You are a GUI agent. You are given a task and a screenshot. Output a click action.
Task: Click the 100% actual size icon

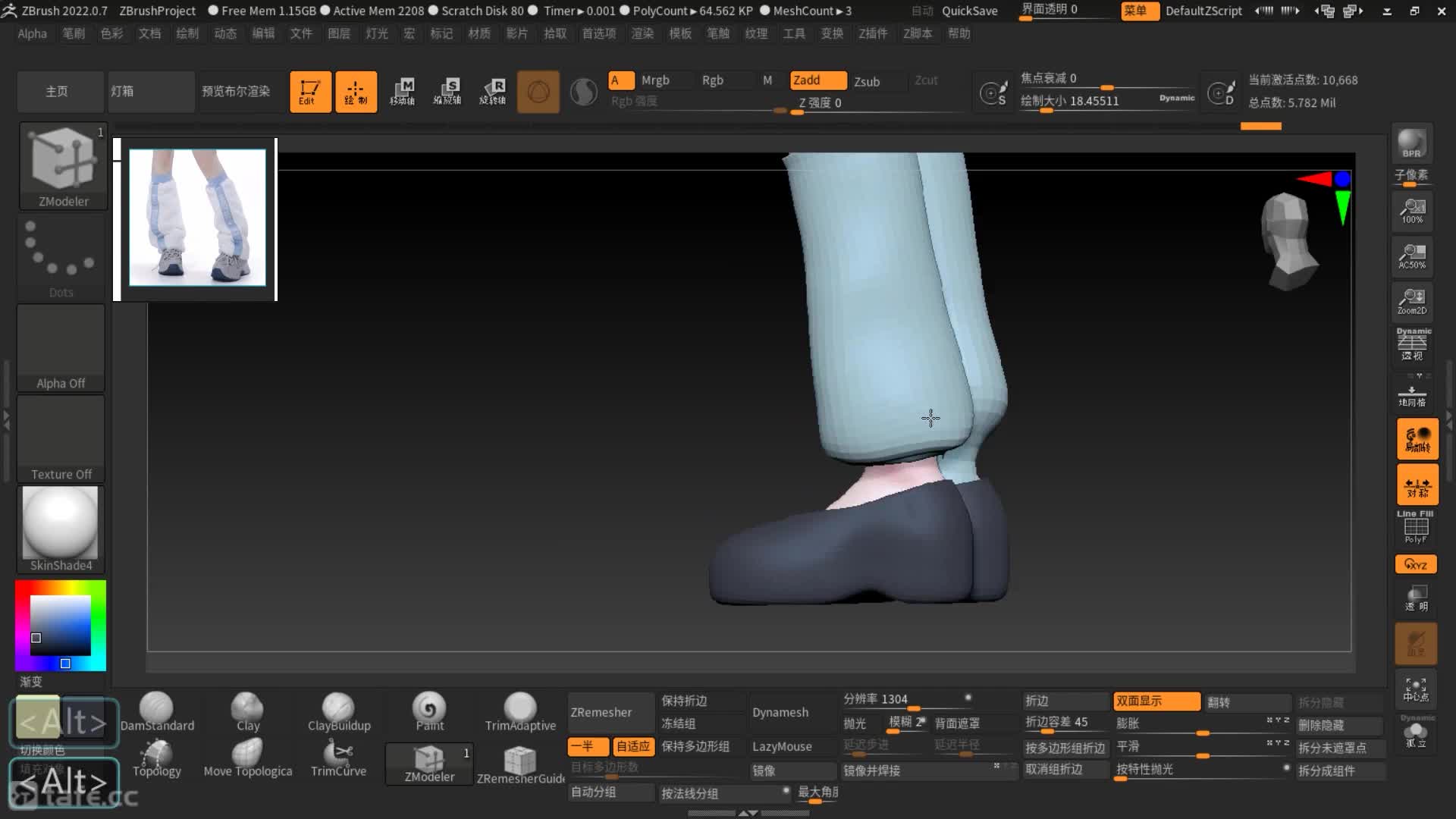(1412, 211)
